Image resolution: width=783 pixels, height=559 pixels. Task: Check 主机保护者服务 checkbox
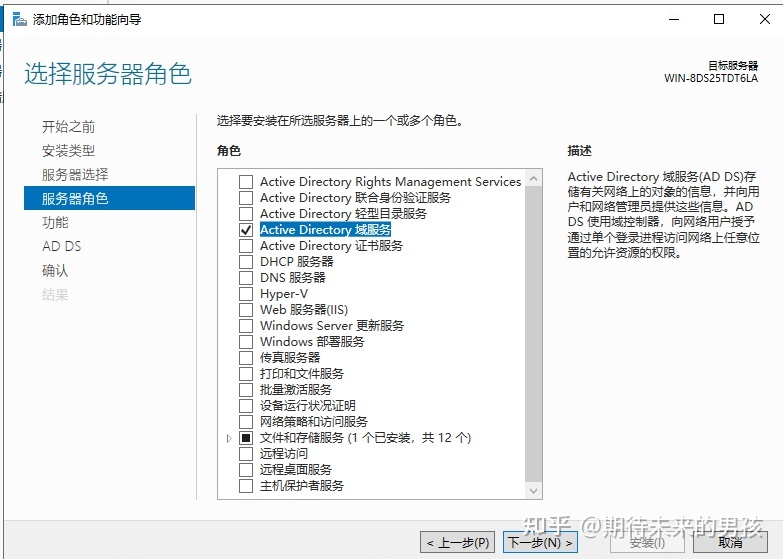pos(246,486)
